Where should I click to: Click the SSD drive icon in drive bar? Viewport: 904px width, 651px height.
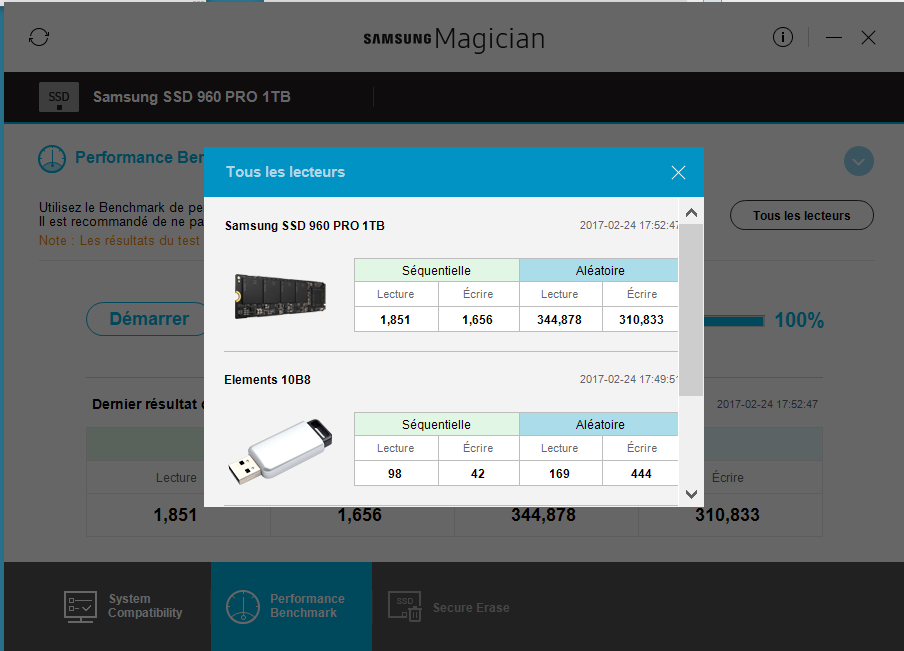(59, 97)
